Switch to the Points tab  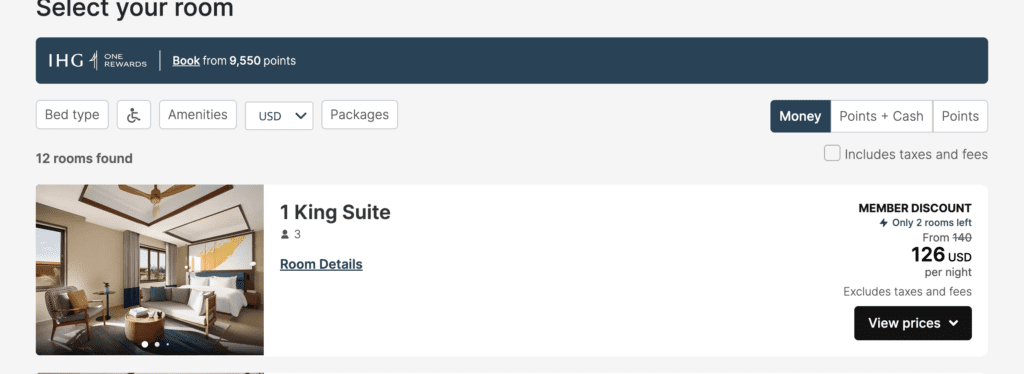coord(960,116)
